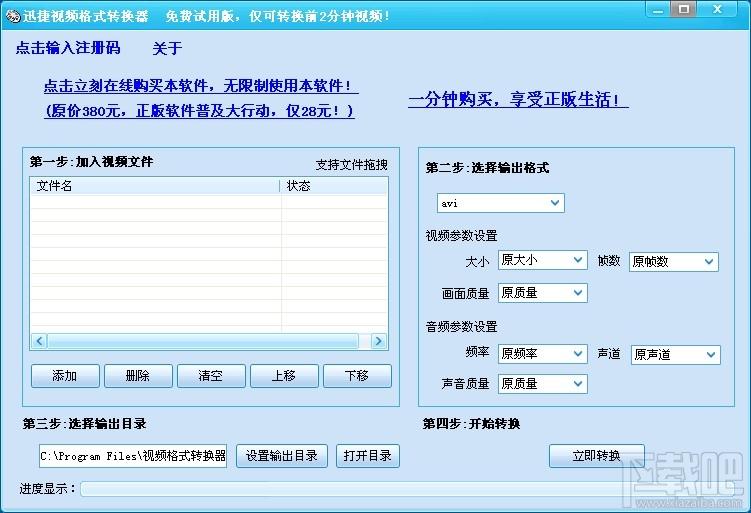Click 点击输入注册码 menu item

point(68,48)
